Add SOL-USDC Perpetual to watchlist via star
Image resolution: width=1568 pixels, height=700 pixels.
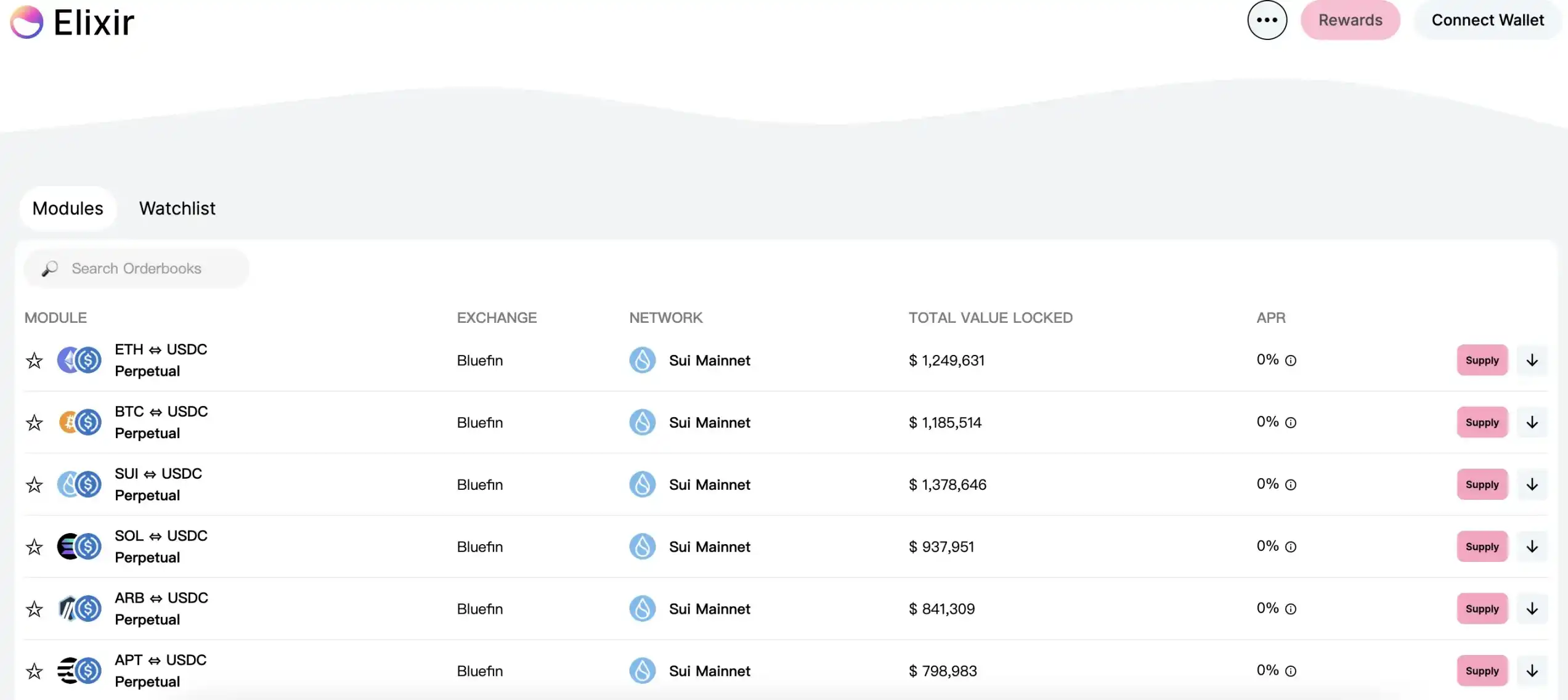coord(35,547)
